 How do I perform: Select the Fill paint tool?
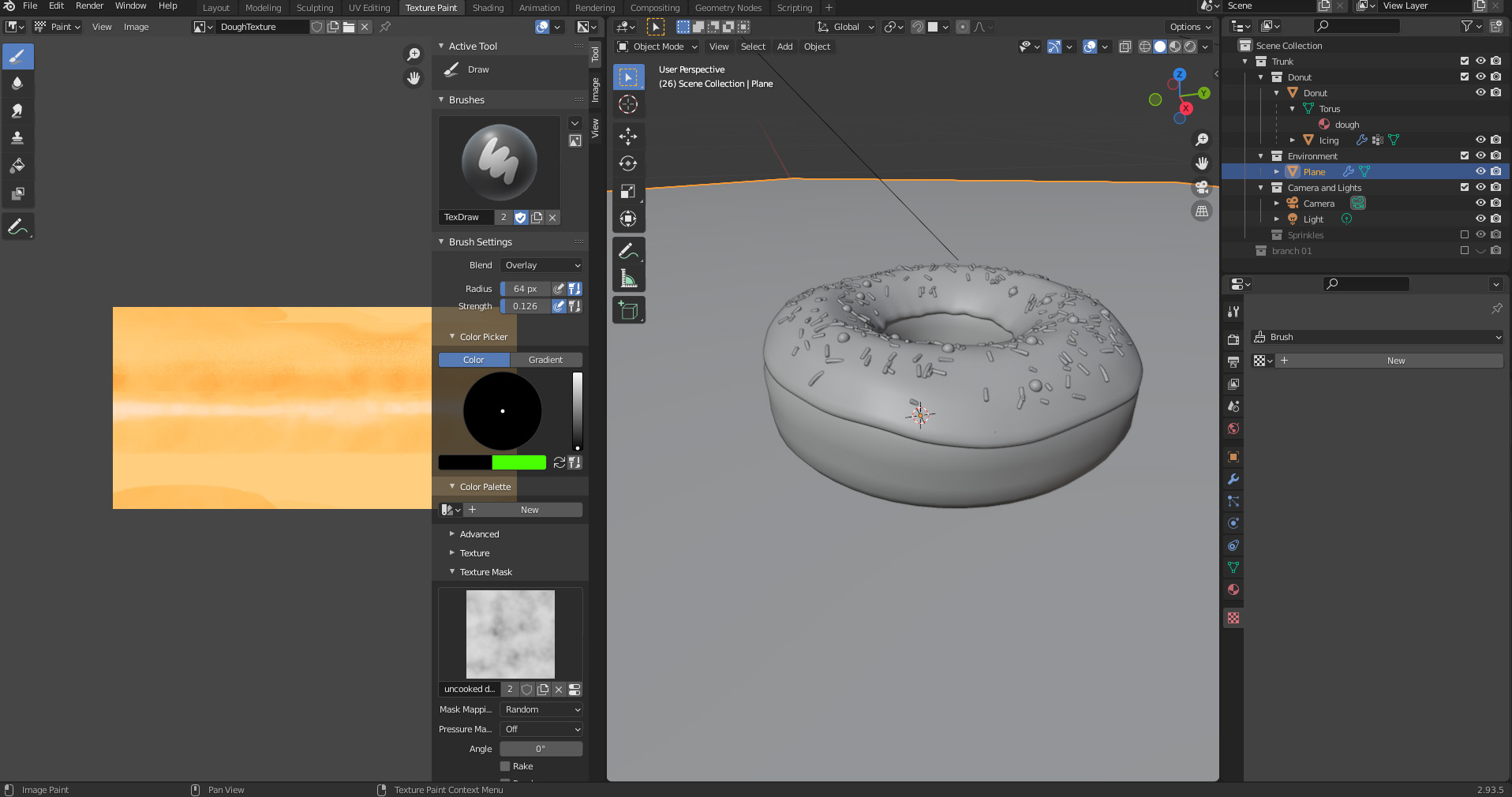17,166
